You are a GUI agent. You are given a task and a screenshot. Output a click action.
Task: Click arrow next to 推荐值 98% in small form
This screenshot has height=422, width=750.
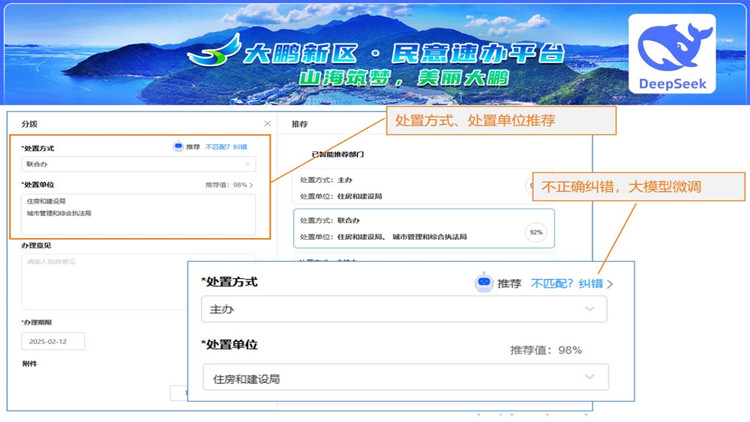pos(251,185)
